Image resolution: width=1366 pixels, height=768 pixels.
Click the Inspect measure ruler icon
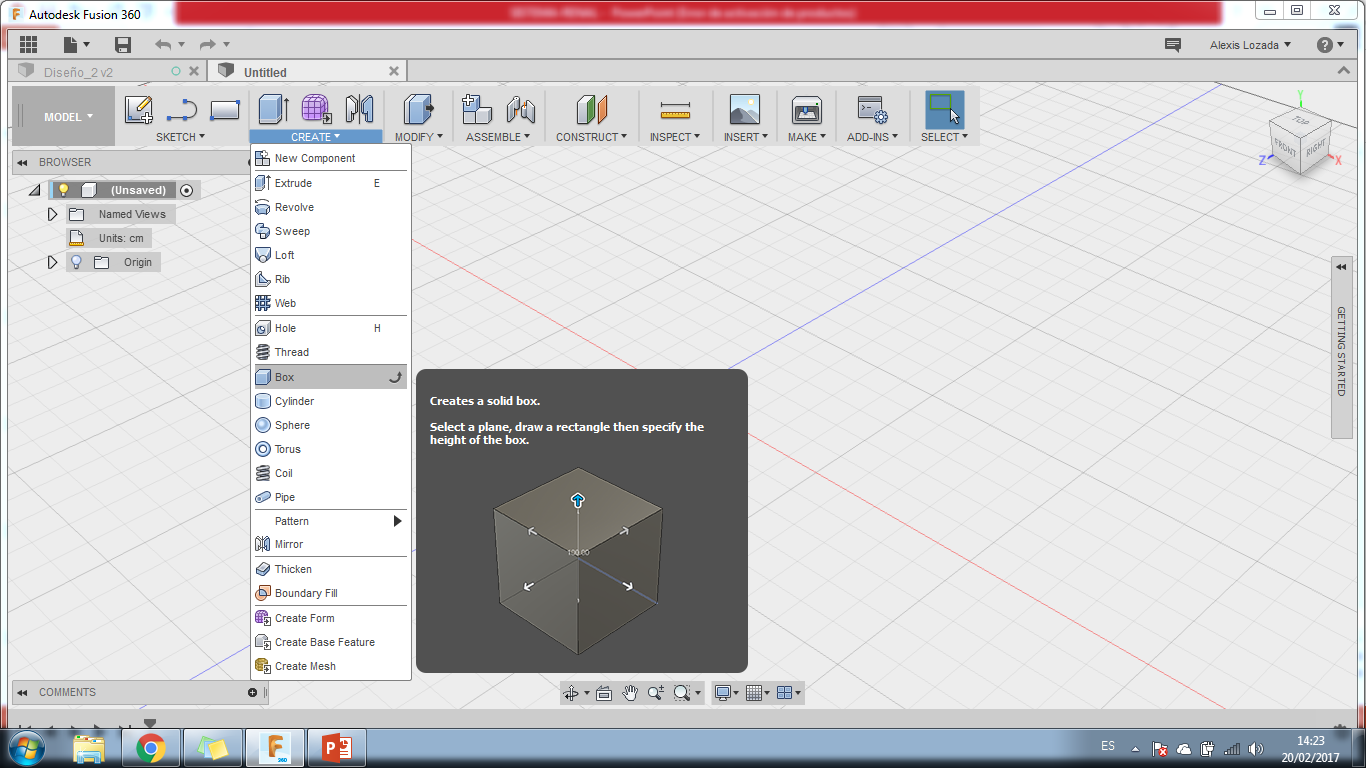tap(675, 110)
